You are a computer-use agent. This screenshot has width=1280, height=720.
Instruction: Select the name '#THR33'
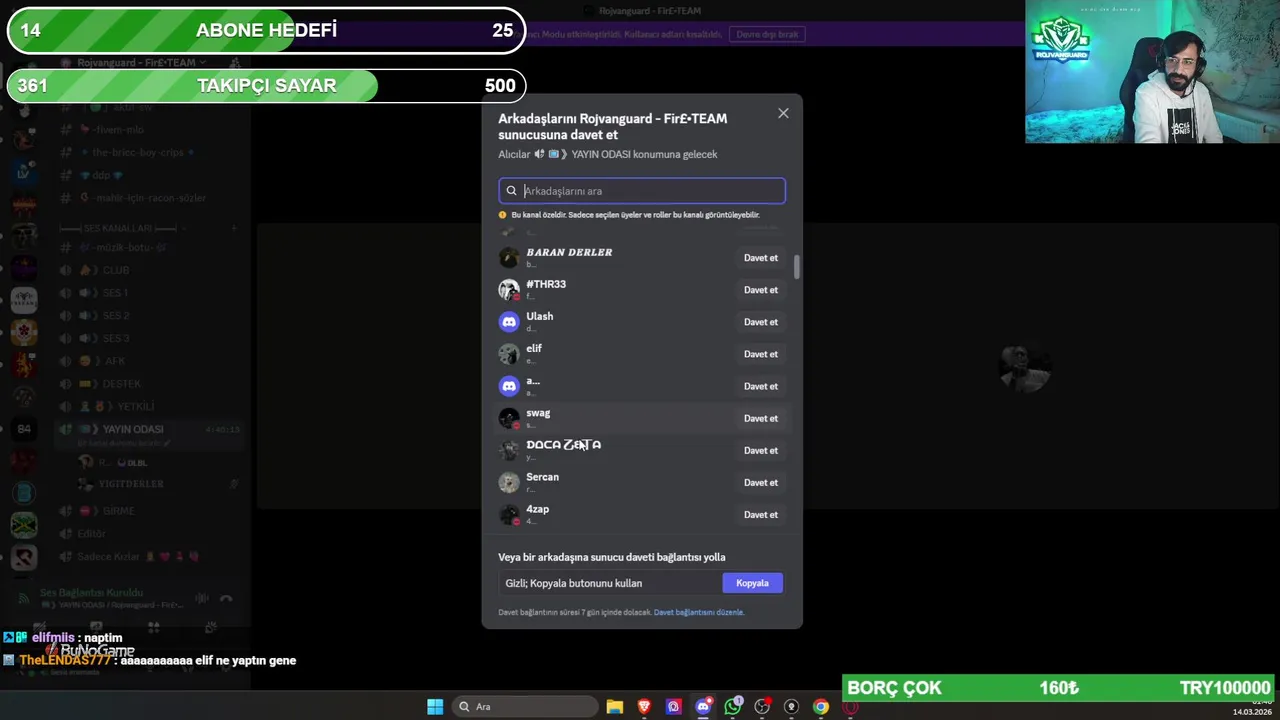[546, 284]
